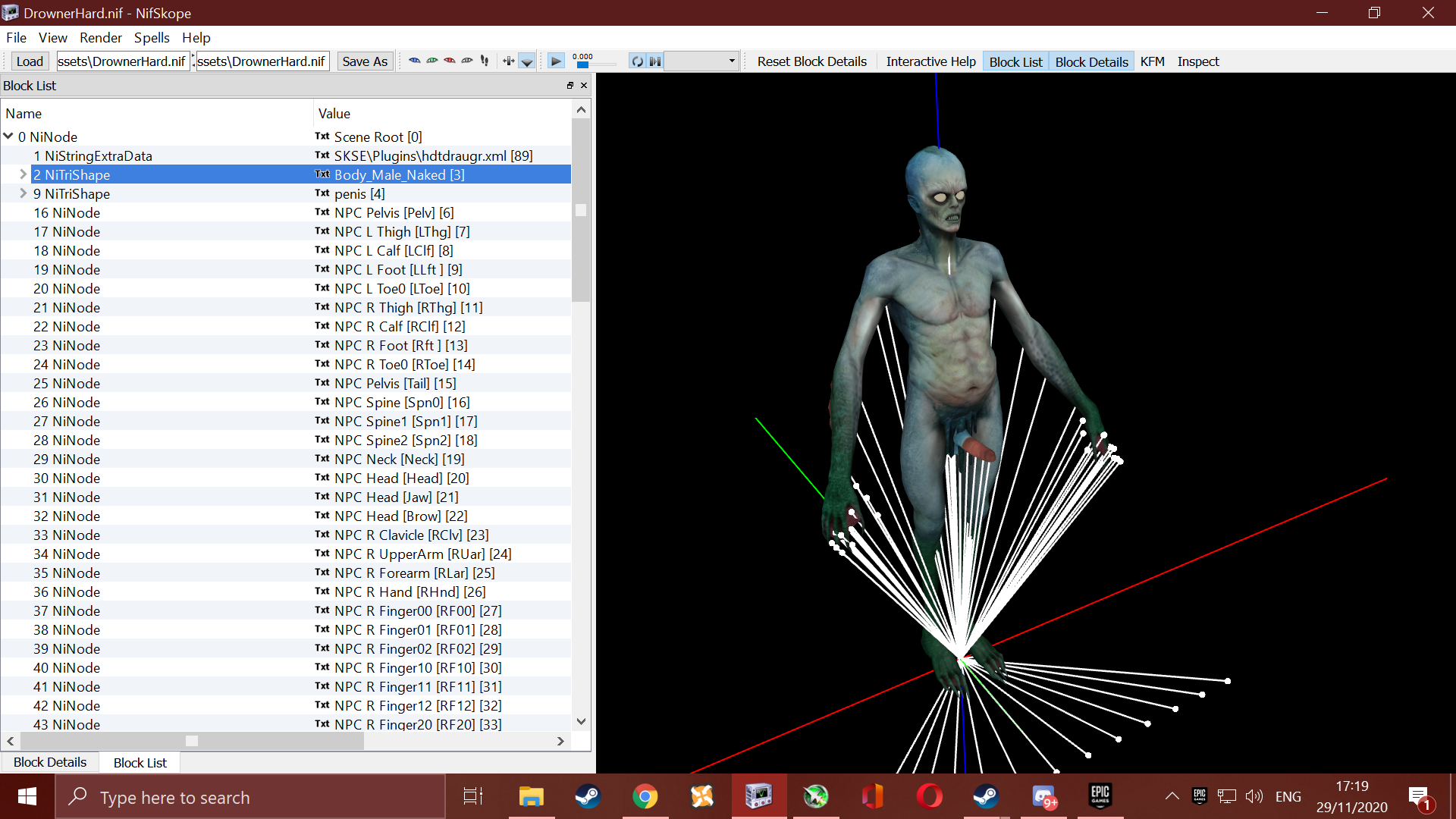Open the Help menu
The image size is (1456, 819).
(x=196, y=37)
